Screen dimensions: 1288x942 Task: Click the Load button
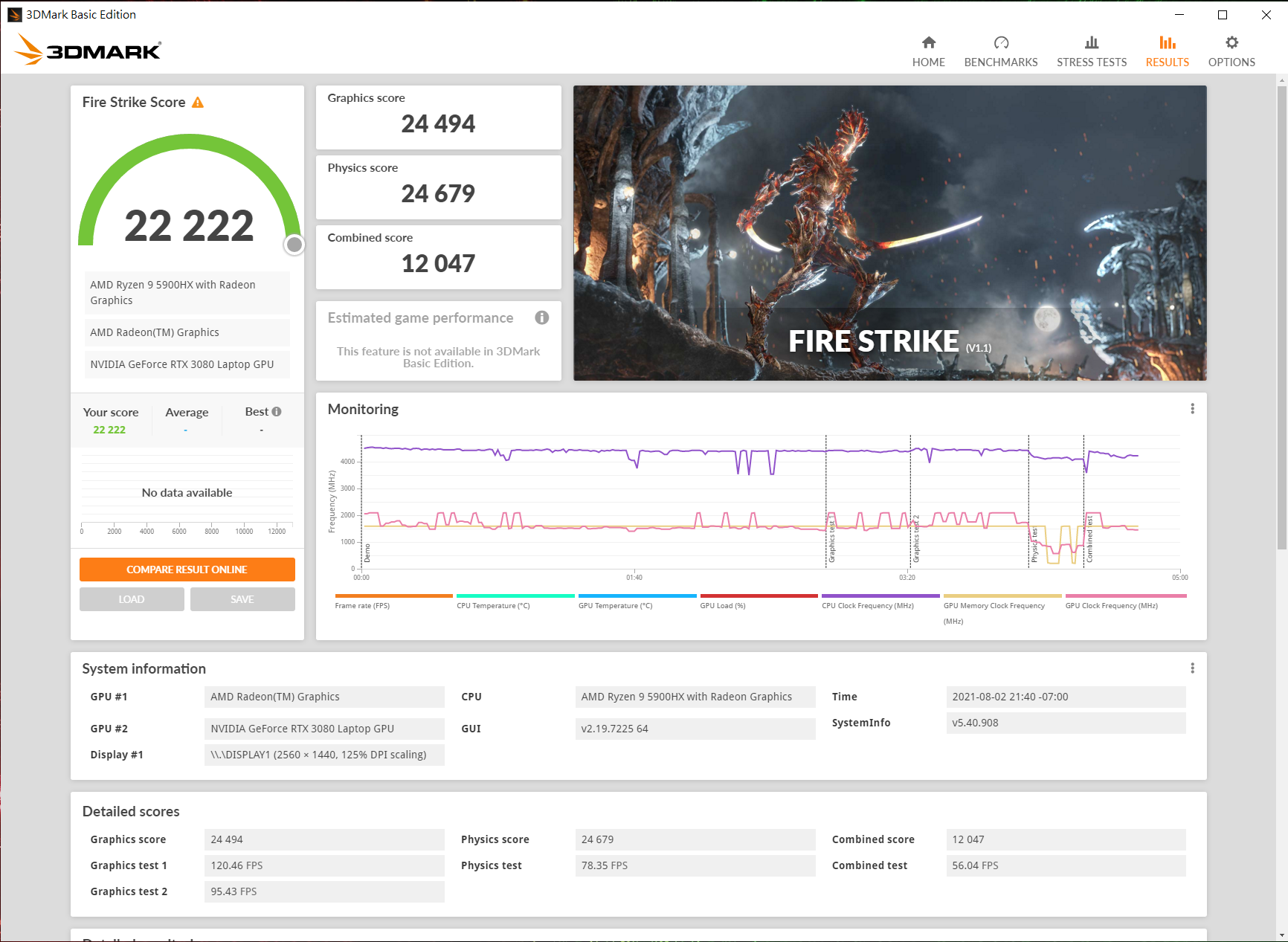[132, 599]
